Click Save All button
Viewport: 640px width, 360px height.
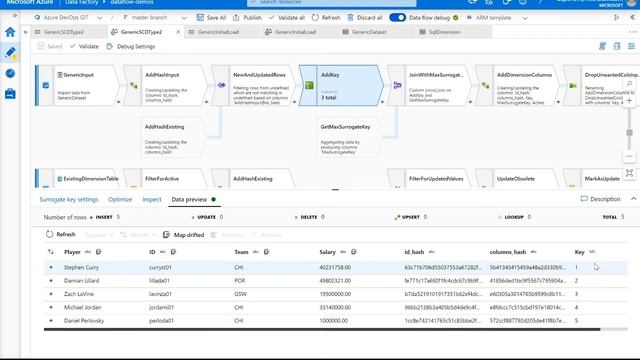click(211, 18)
